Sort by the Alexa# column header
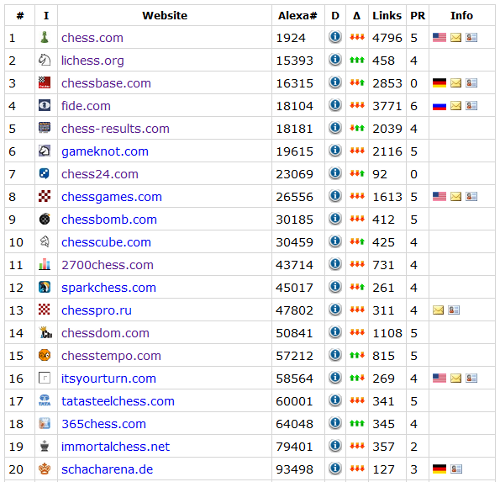 298,15
